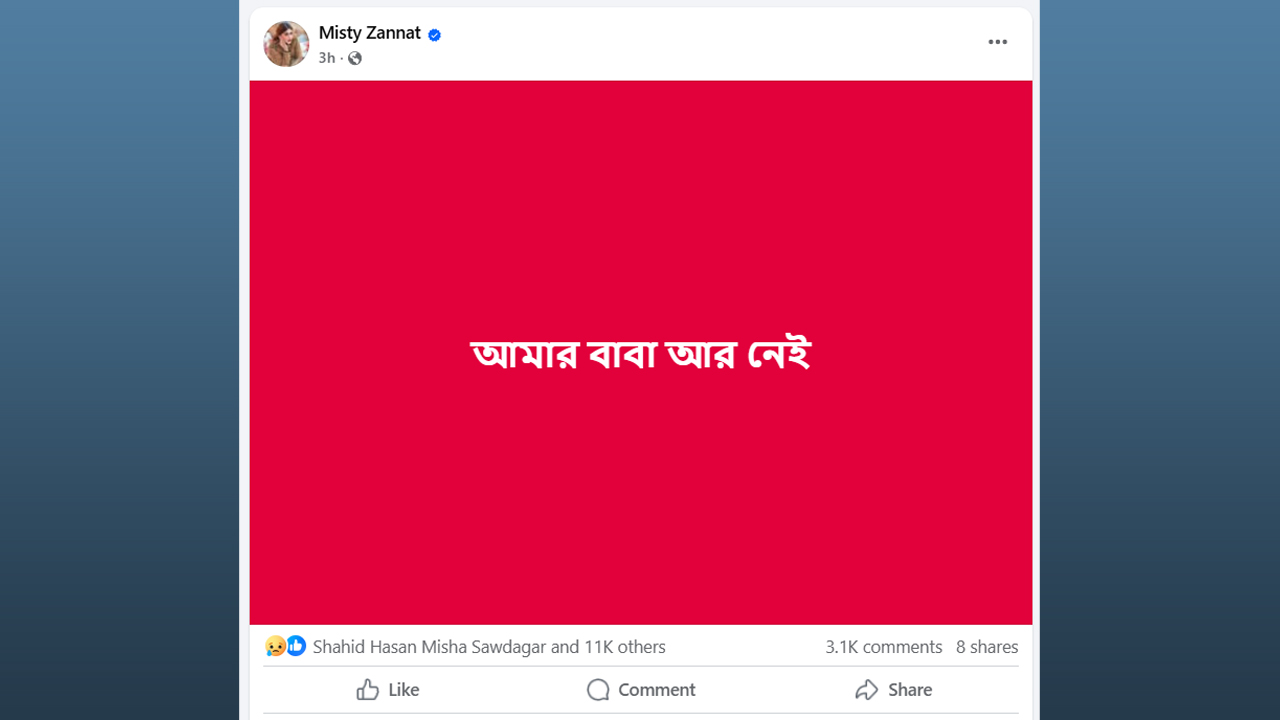Open Shahid Hasan Misha Sawdagar's name
The image size is (1280, 720).
429,647
